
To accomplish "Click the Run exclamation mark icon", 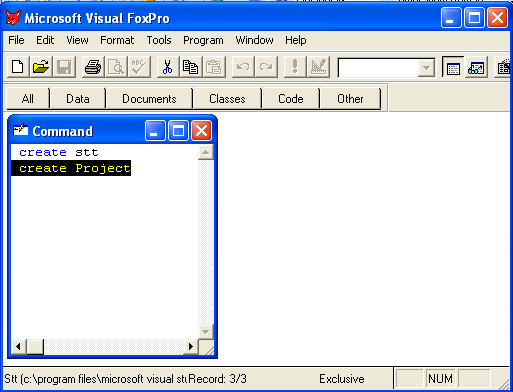I will pyautogui.click(x=295, y=67).
